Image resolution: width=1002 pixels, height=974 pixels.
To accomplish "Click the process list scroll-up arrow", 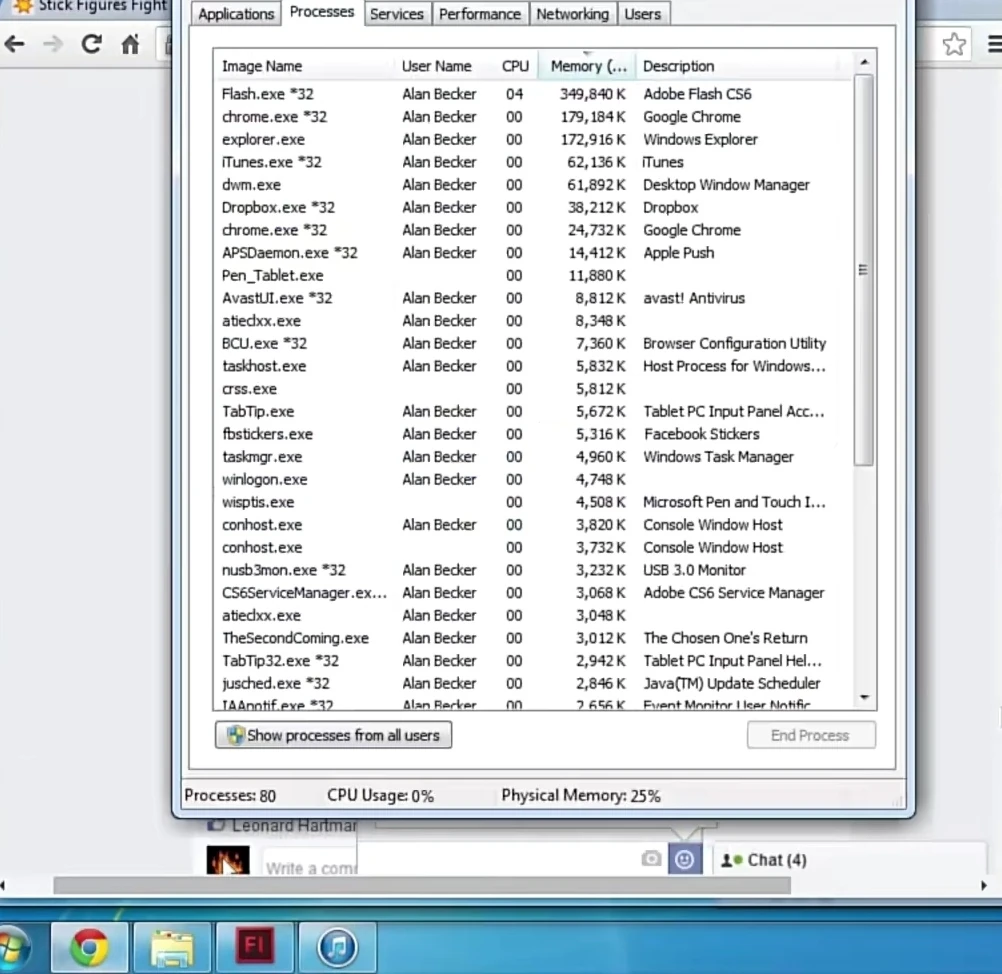I will pyautogui.click(x=864, y=62).
